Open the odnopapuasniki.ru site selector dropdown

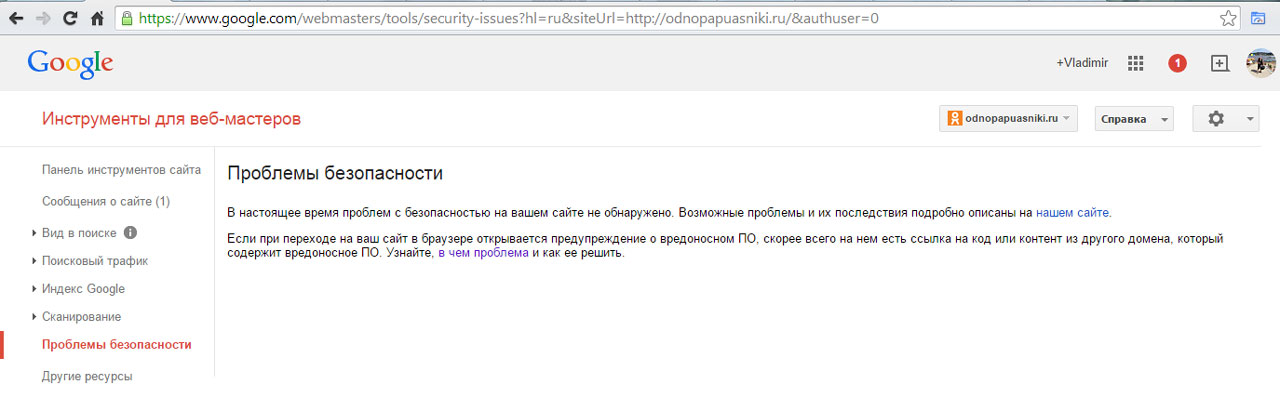point(1008,118)
